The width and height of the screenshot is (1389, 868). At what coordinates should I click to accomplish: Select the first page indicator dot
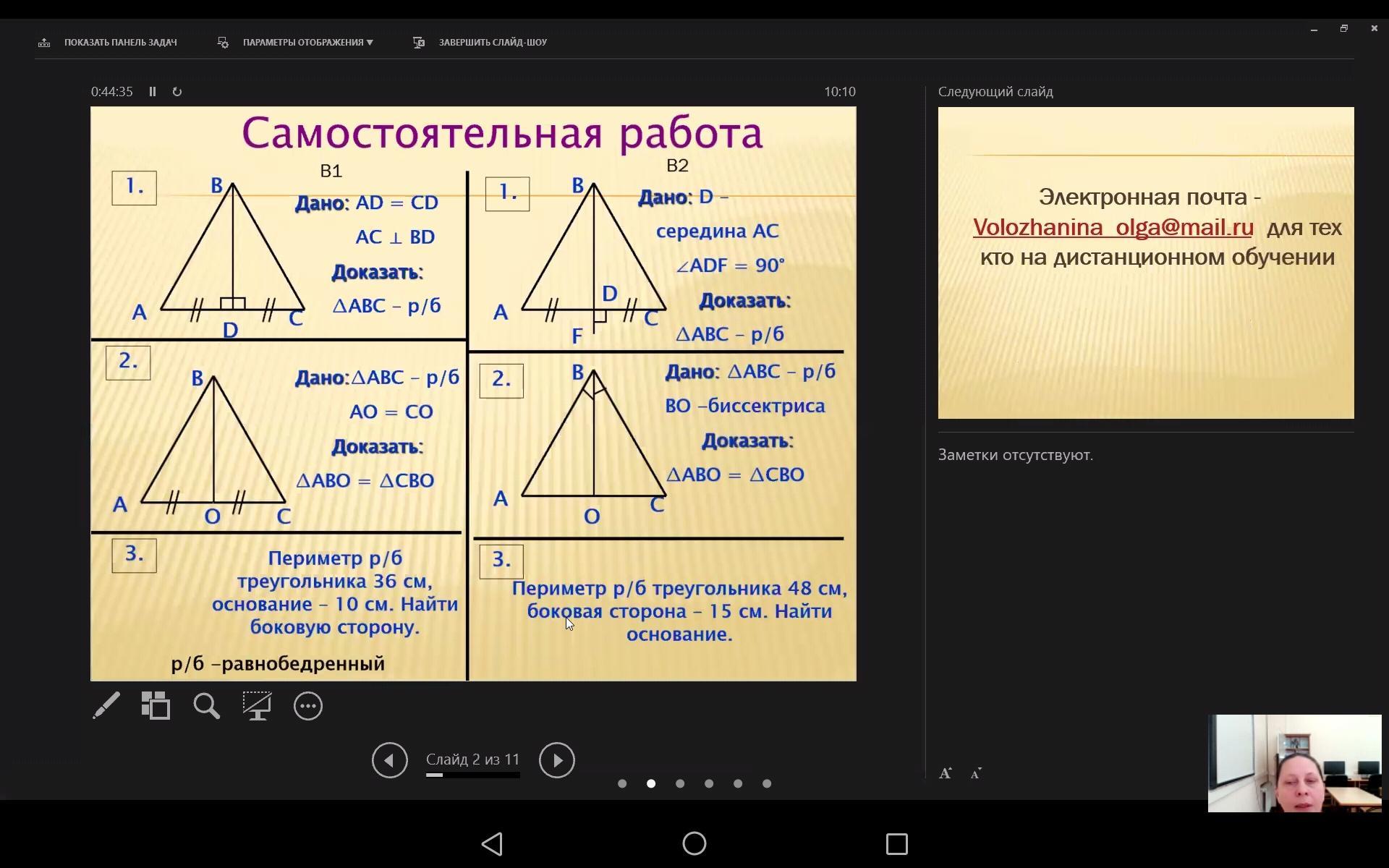(622, 783)
